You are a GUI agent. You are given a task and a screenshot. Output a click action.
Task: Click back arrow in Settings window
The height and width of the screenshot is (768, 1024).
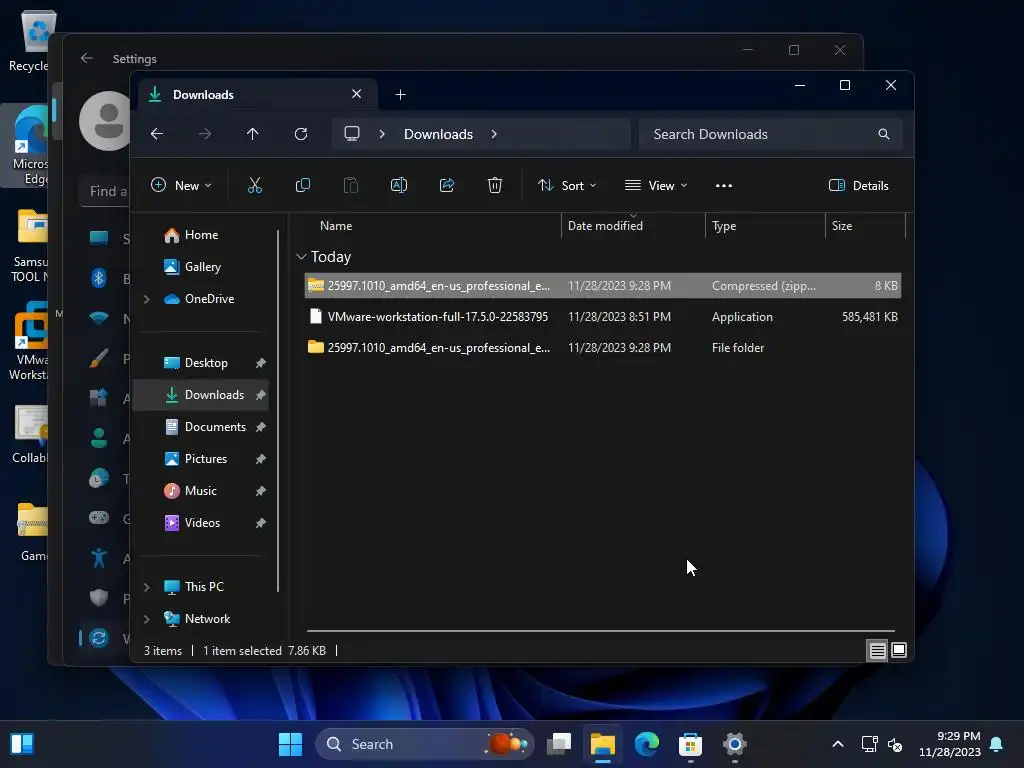point(87,58)
